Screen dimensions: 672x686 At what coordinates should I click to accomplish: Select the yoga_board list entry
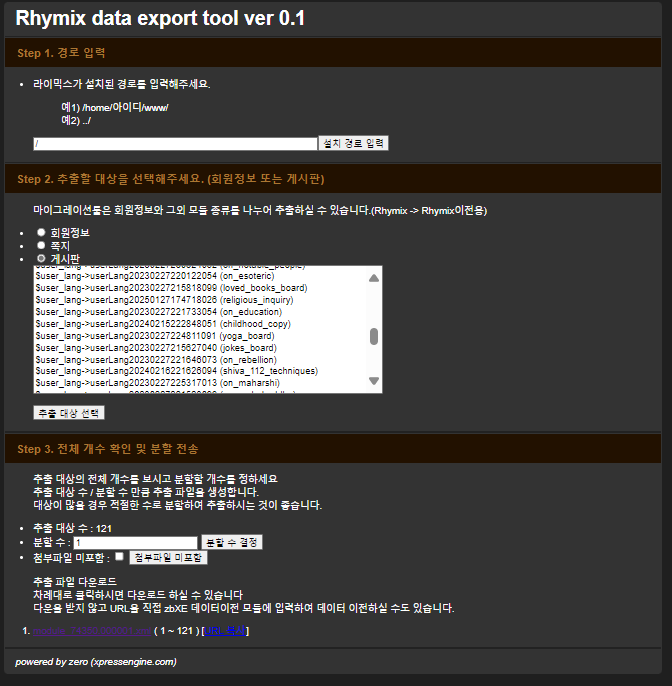202,336
